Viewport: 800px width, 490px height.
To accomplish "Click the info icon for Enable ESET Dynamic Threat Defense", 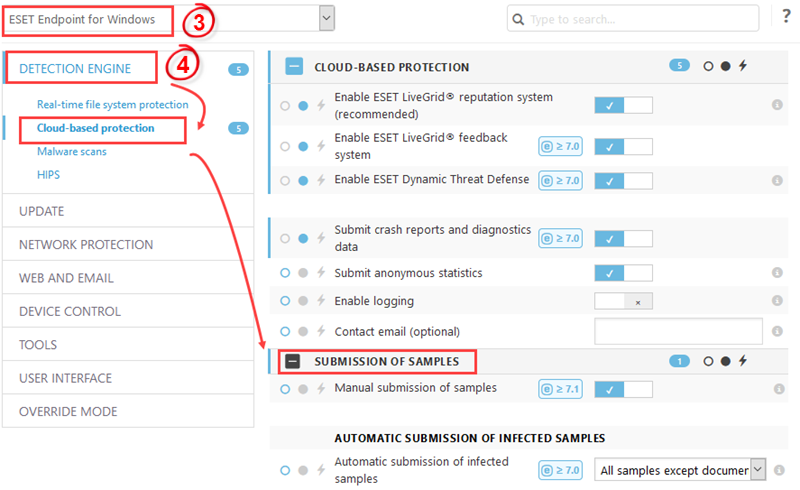I will (x=777, y=180).
